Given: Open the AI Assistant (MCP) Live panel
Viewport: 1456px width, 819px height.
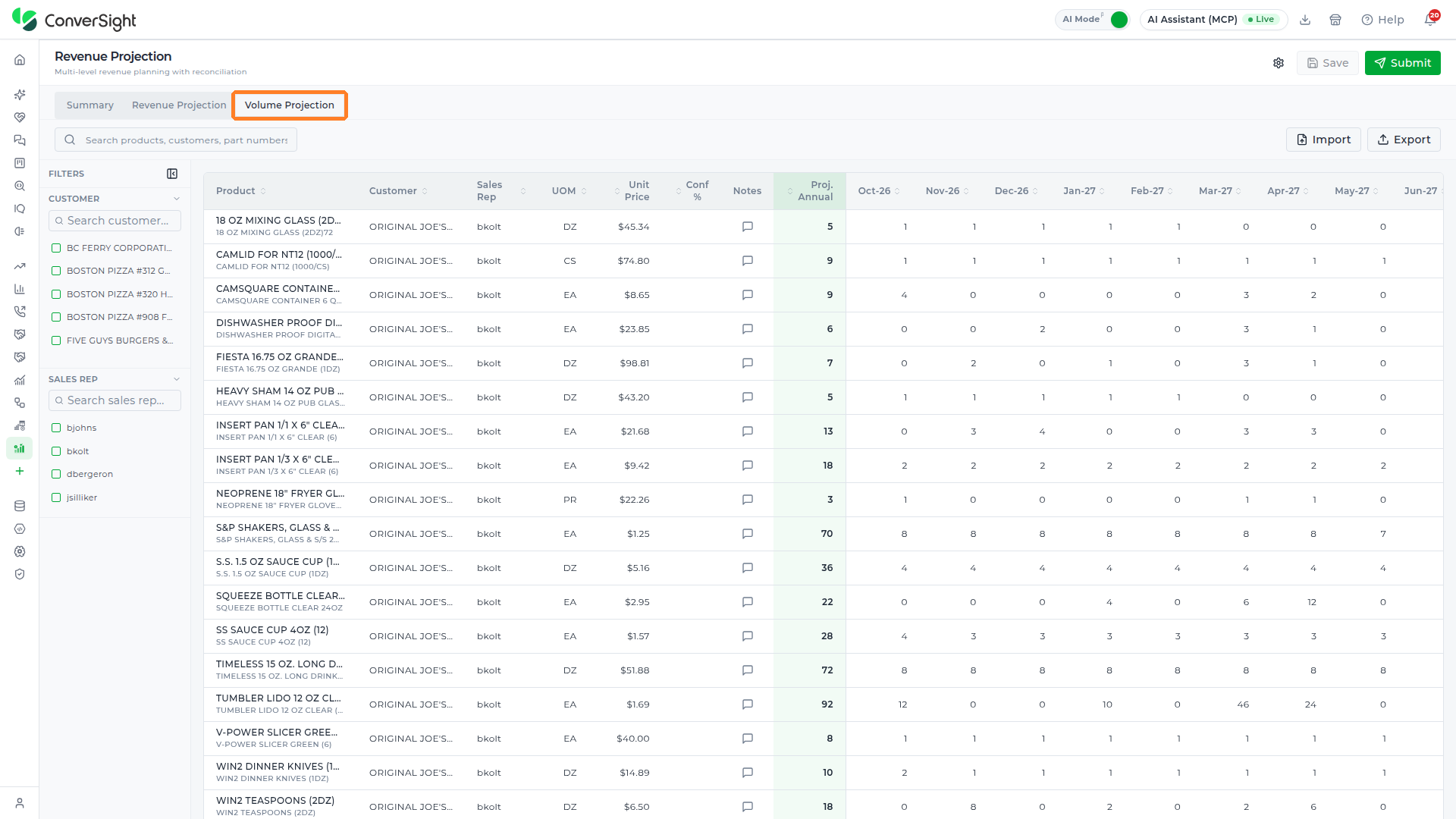Looking at the screenshot, I should coord(1213,20).
